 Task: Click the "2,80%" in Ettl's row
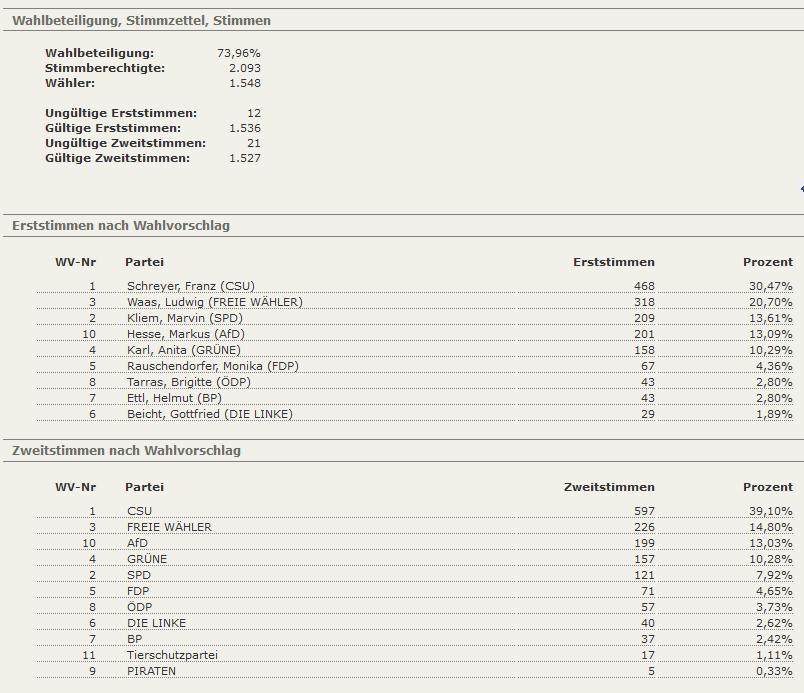coord(774,398)
